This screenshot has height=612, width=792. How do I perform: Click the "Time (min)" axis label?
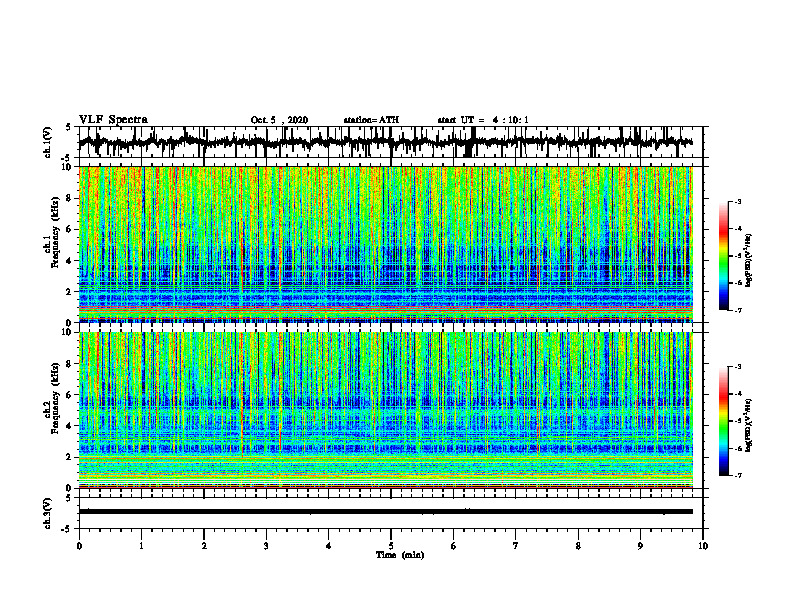pyautogui.click(x=400, y=555)
